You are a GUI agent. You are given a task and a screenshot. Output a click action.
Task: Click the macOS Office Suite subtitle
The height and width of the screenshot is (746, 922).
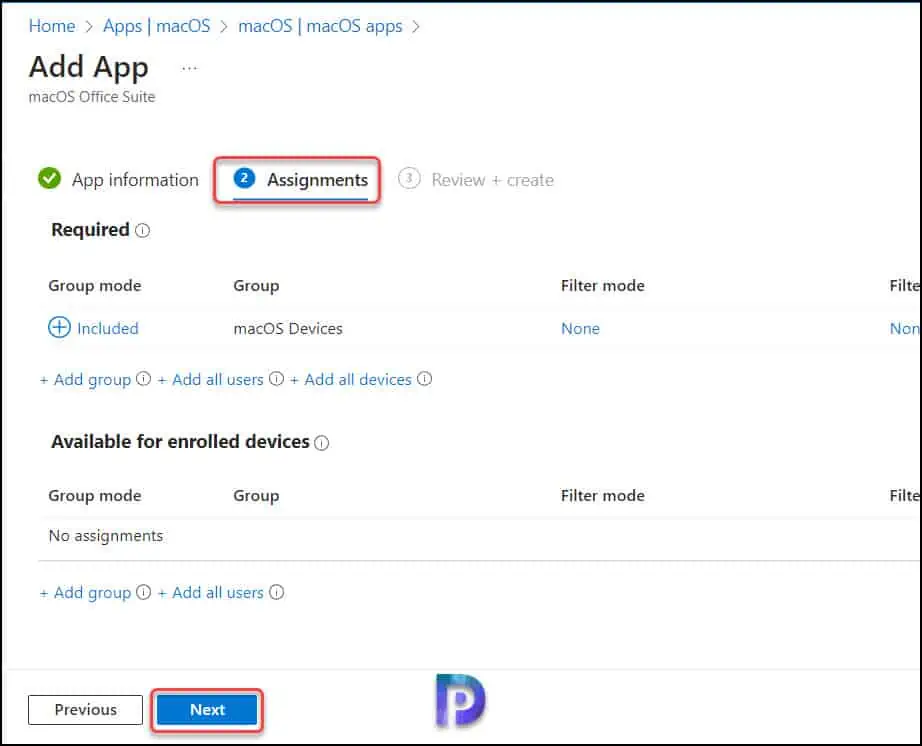pyautogui.click(x=92, y=97)
